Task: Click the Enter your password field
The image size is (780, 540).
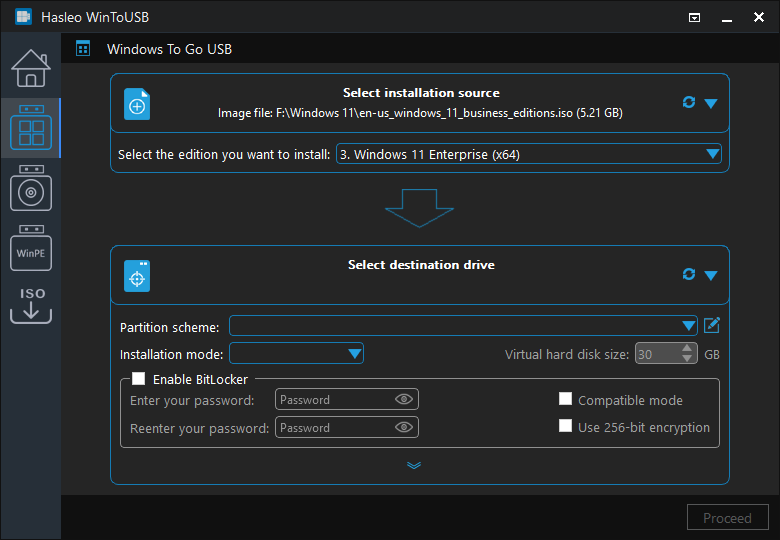Action: [347, 399]
